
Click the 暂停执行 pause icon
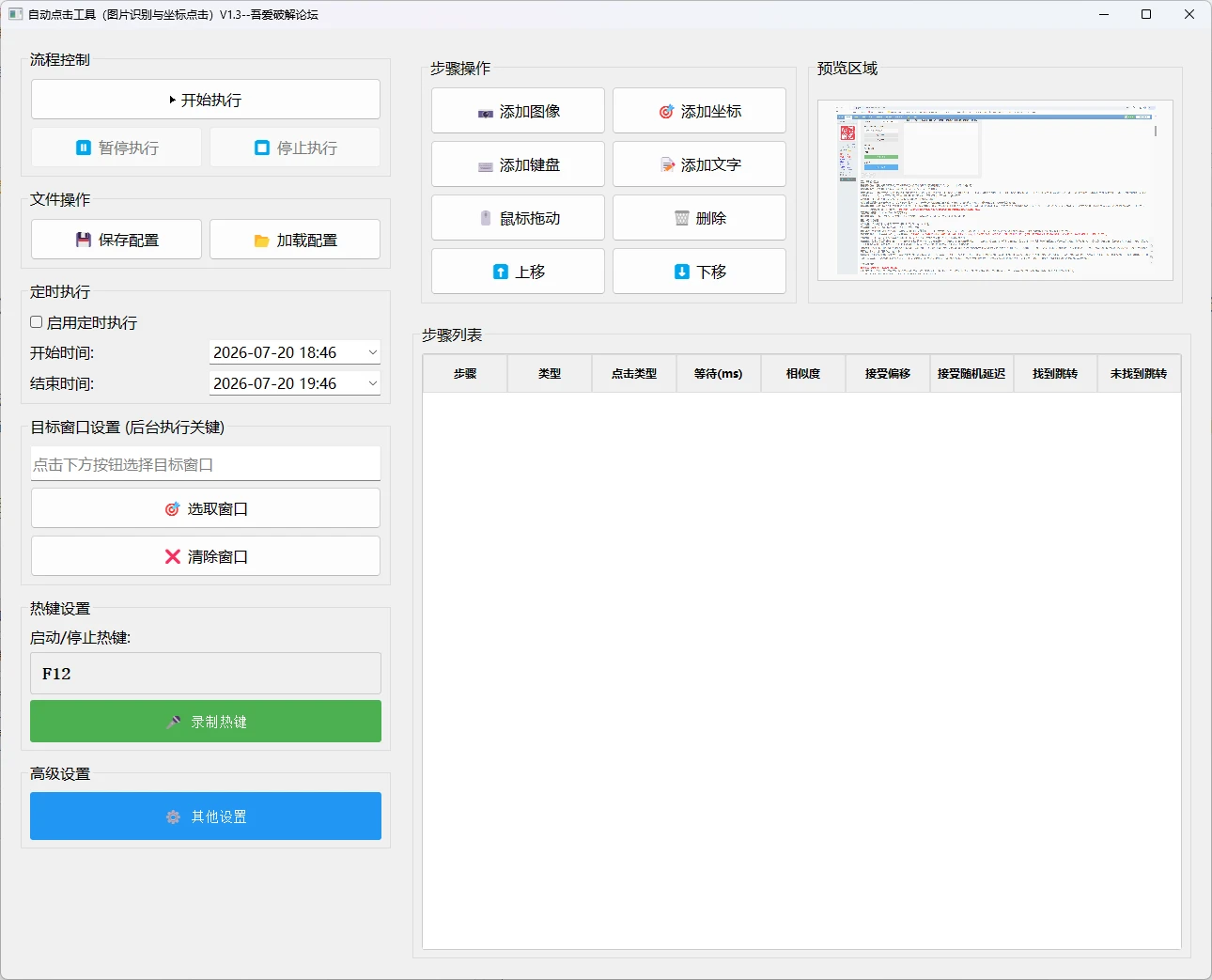tap(84, 148)
